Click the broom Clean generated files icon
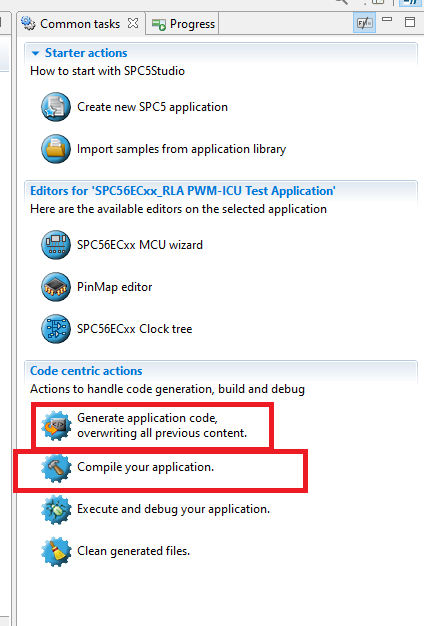This screenshot has width=424, height=626. coord(56,551)
